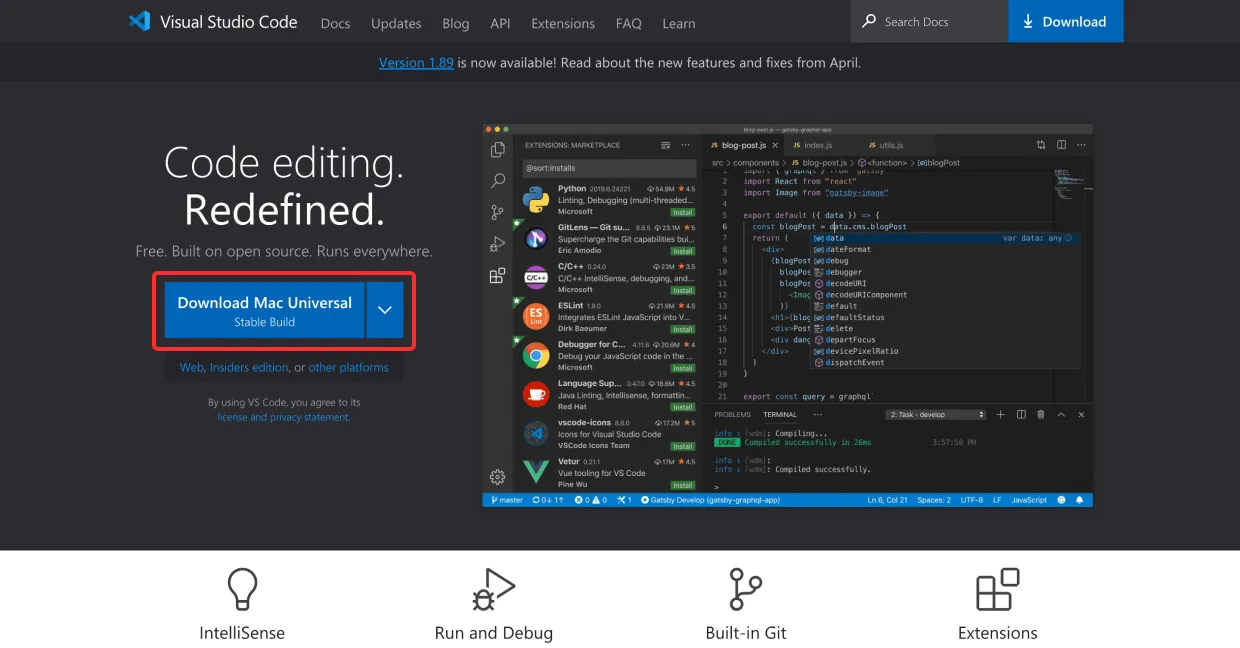Follow the other platforms link
The image size is (1240, 648).
pos(348,367)
